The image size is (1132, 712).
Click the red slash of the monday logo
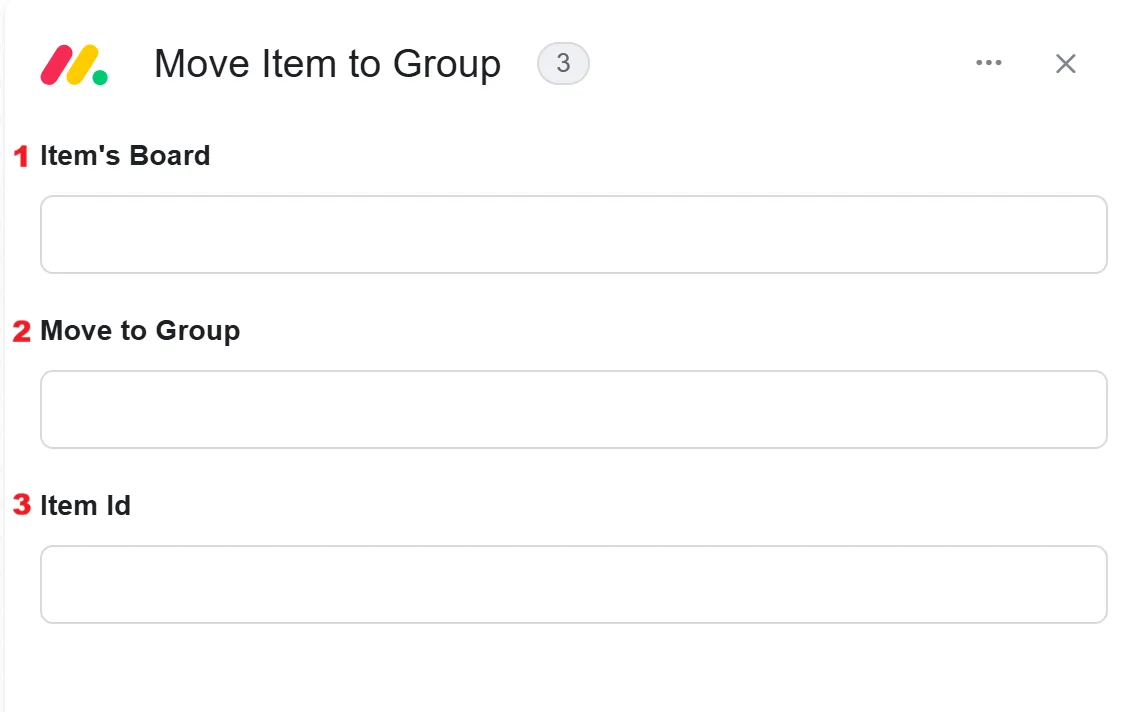56,65
